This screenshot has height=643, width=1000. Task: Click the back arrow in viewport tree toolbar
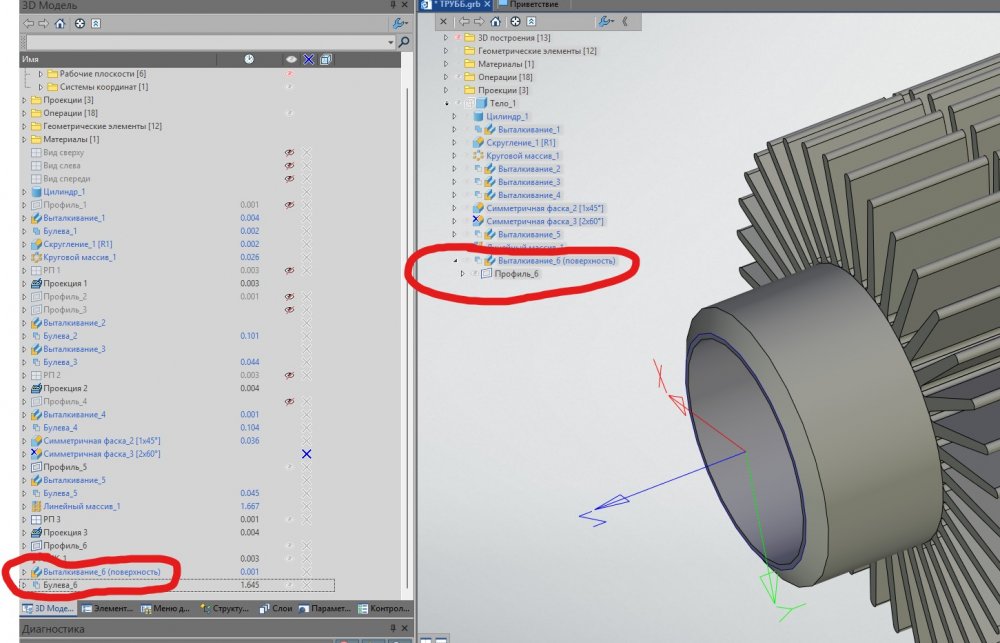coord(464,22)
